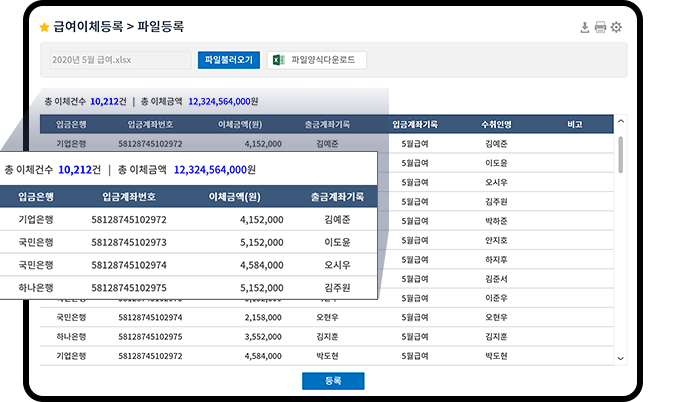Image resolution: width=677 pixels, height=402 pixels.
Task: Click the favorite star icon beside 급여이체등록
Action: point(44,27)
